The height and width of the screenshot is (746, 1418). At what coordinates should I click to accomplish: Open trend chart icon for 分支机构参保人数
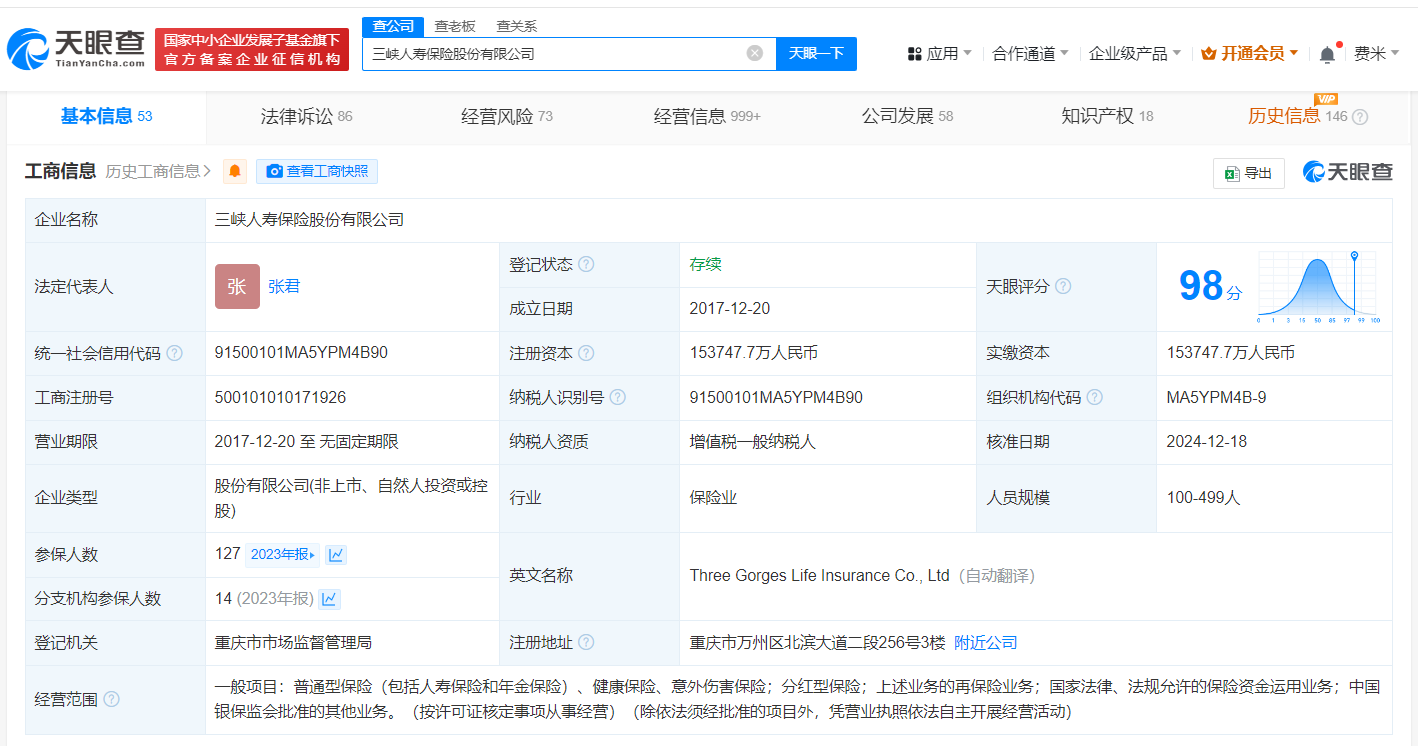tap(329, 599)
